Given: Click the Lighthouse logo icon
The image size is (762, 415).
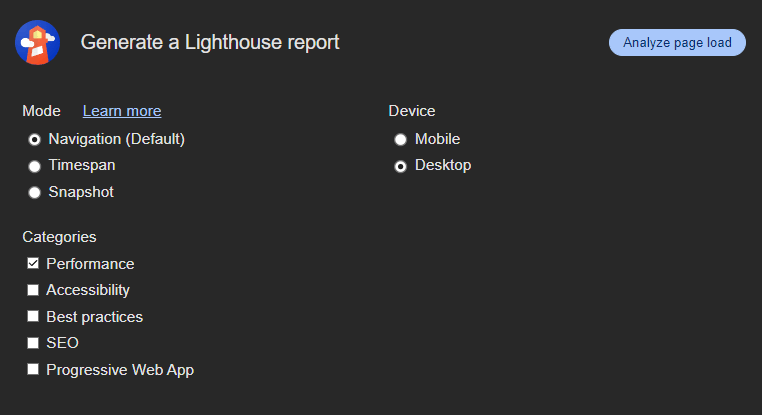Looking at the screenshot, I should coord(37,42).
